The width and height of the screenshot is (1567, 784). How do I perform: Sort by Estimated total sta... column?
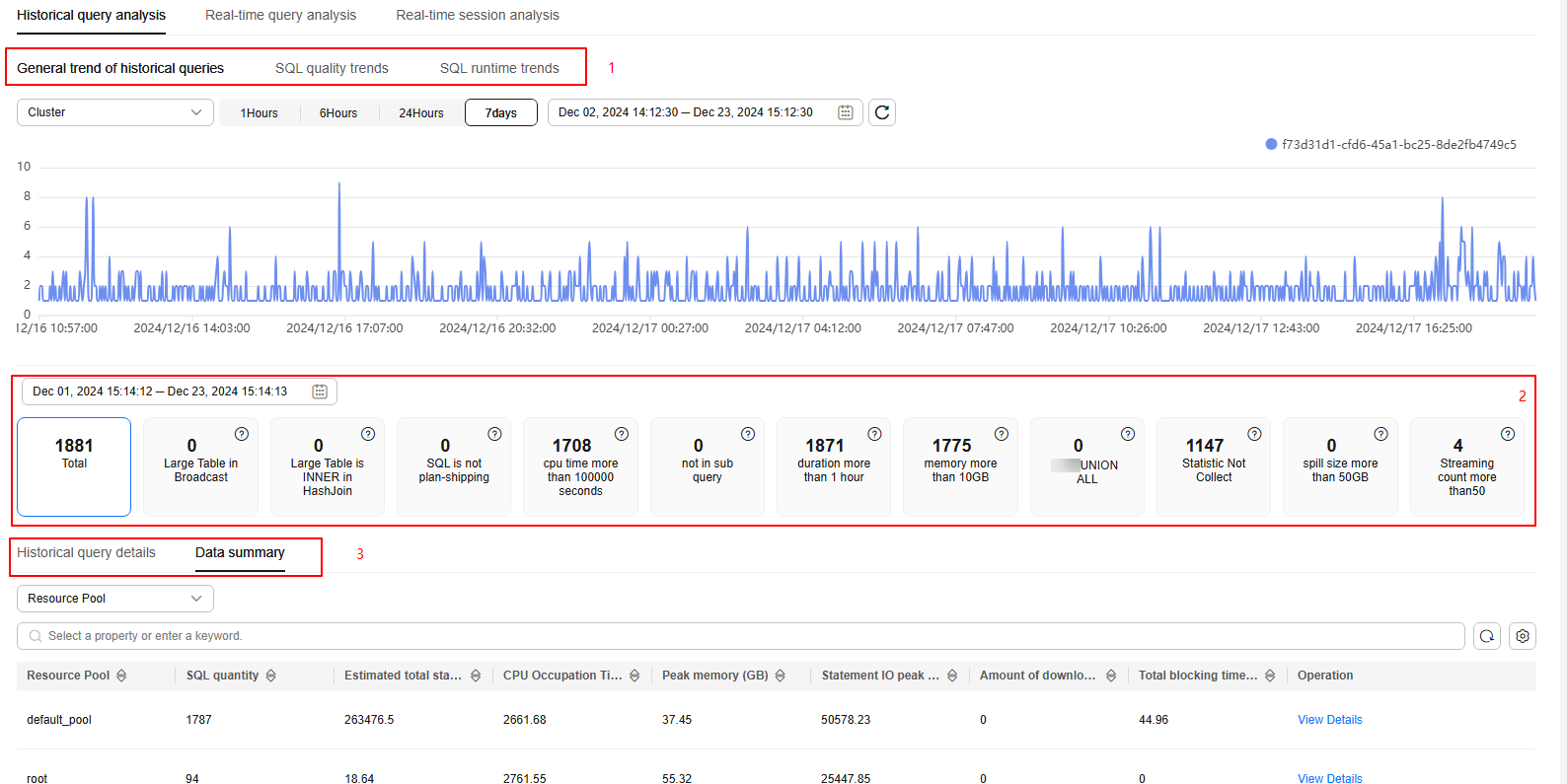click(476, 676)
